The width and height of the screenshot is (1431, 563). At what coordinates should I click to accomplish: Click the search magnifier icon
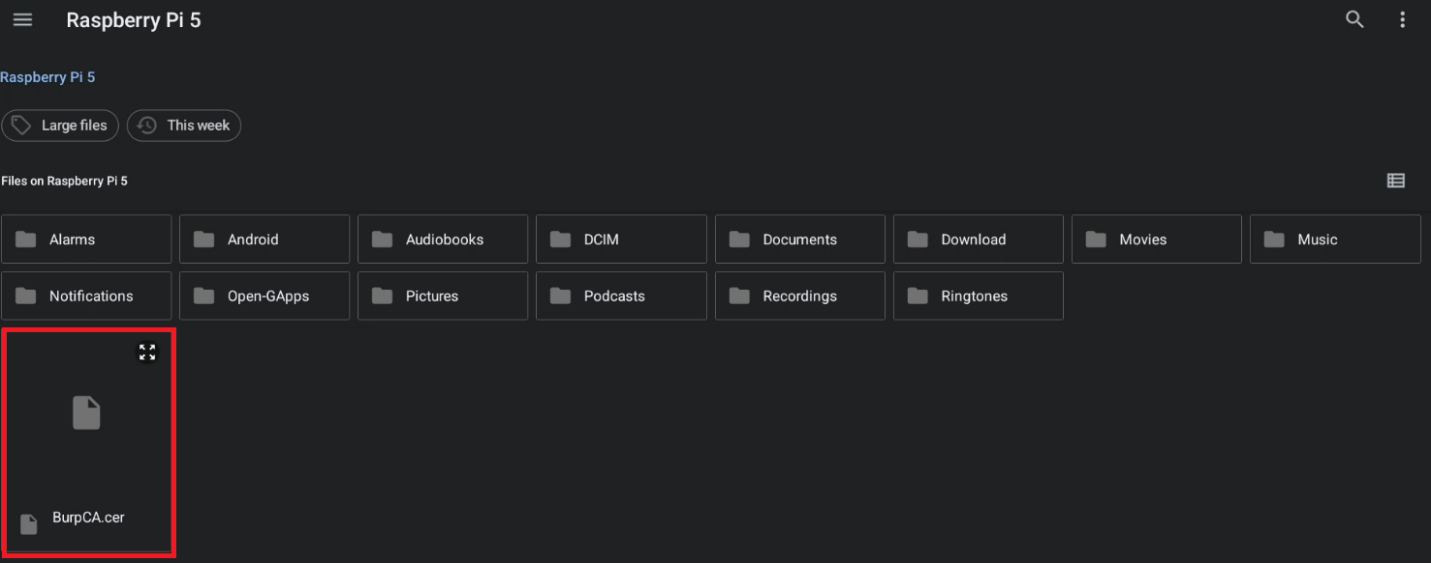tap(1354, 20)
